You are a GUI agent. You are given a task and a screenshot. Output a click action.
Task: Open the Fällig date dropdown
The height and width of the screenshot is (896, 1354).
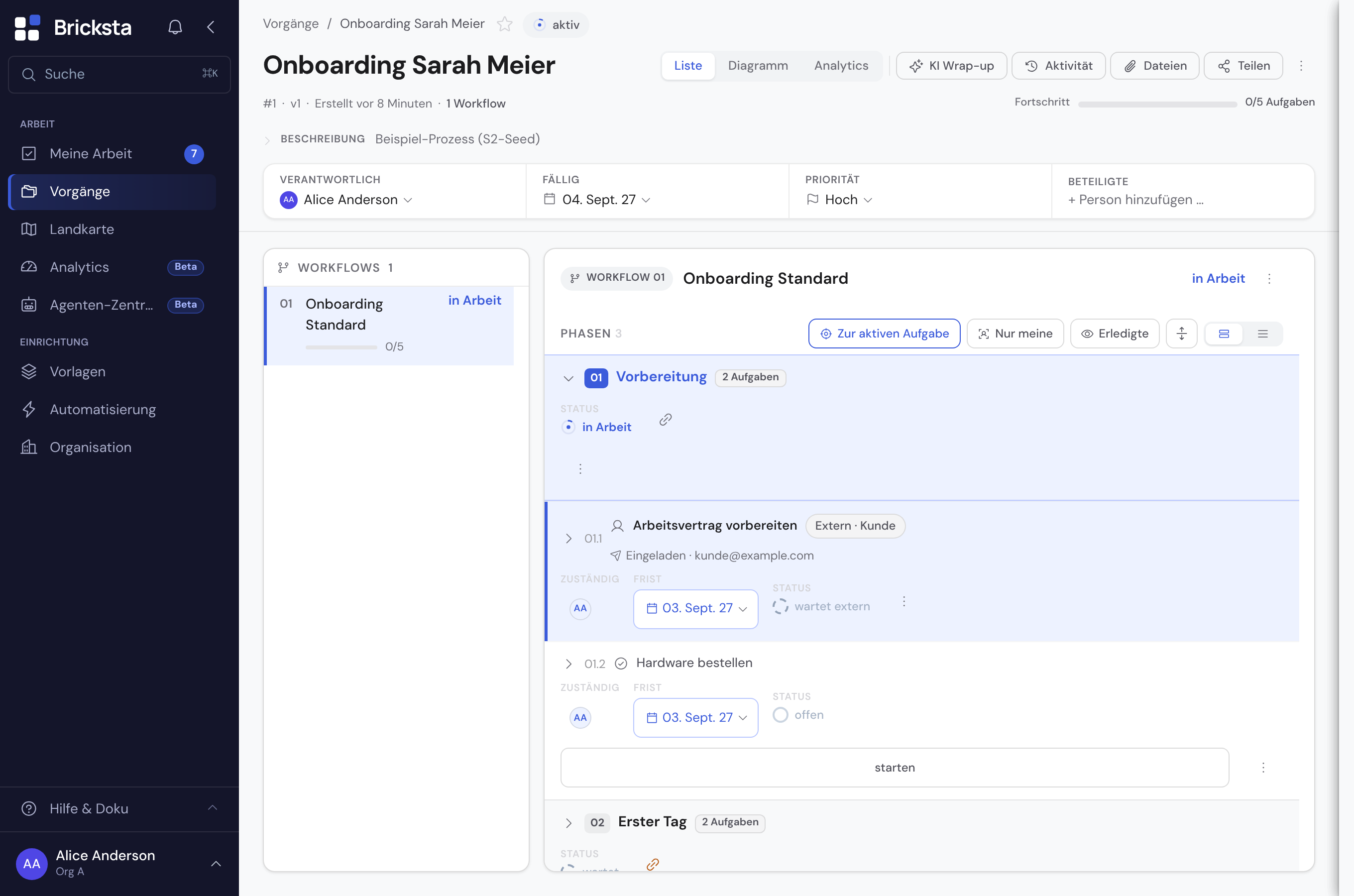point(597,200)
